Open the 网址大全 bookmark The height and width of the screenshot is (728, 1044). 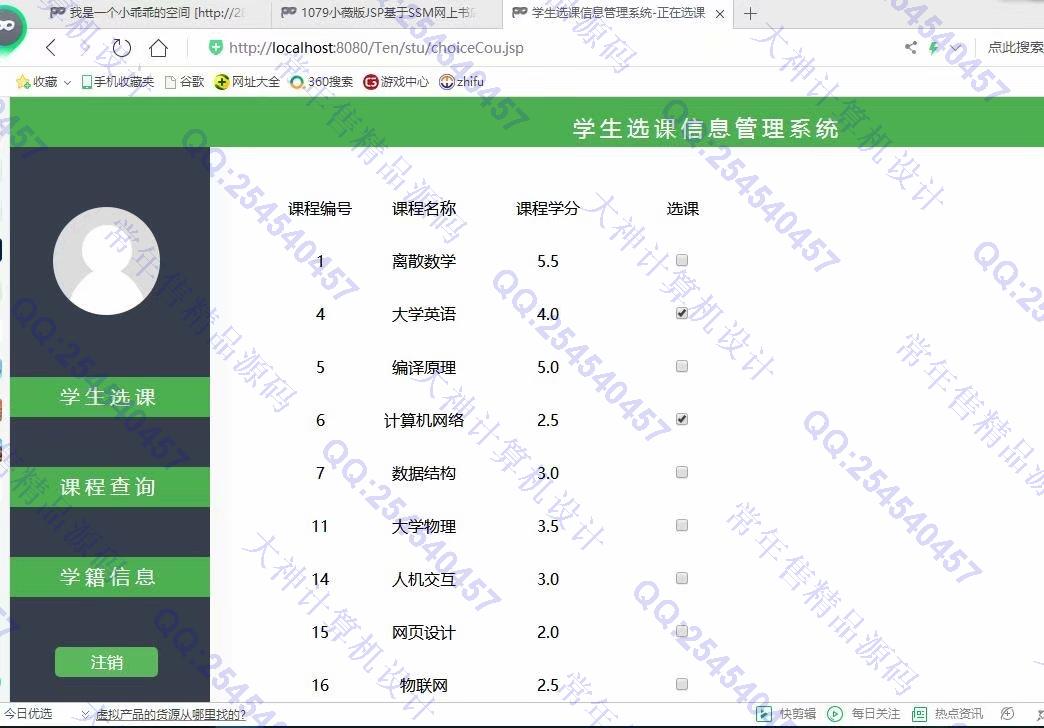247,81
